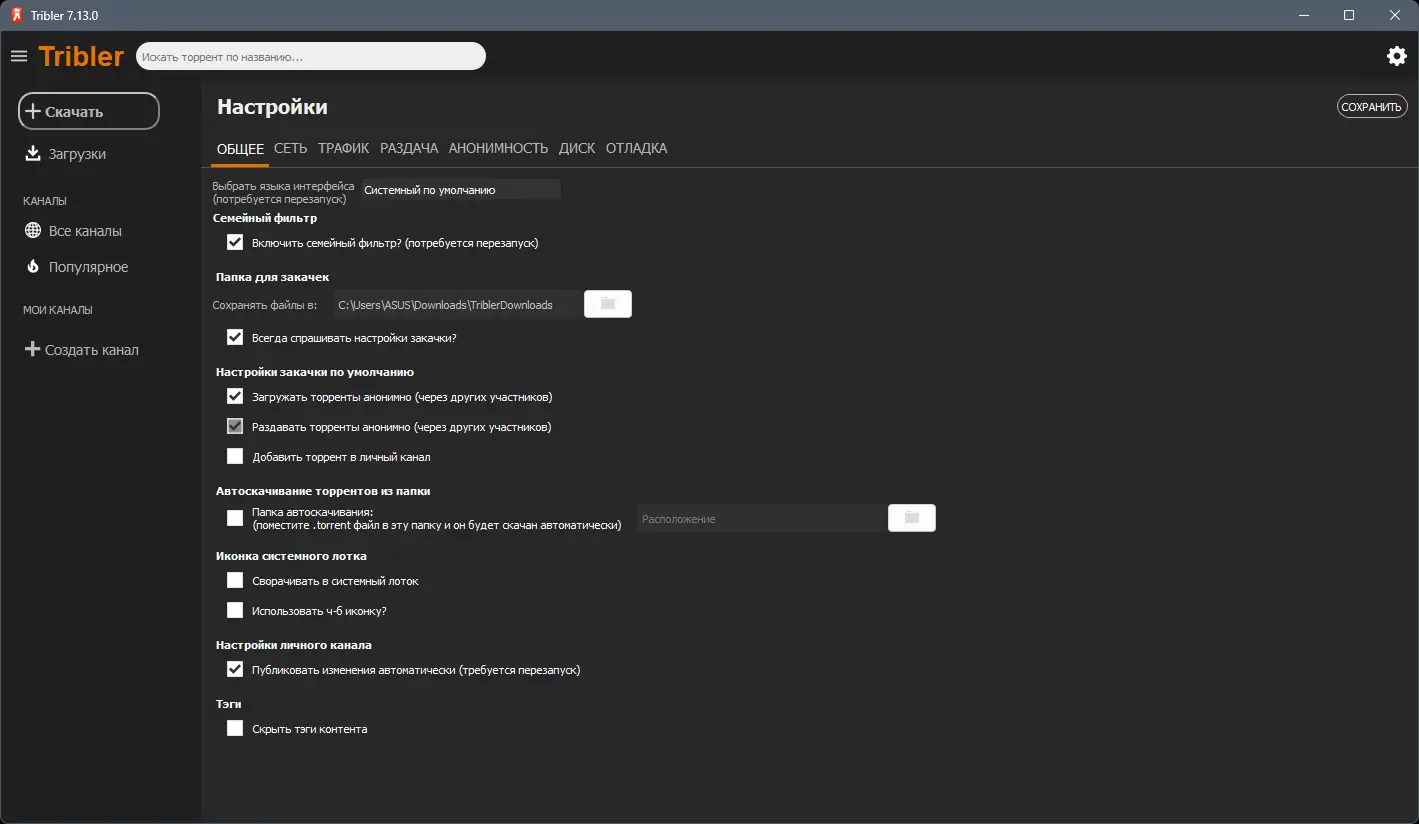Image resolution: width=1419 pixels, height=824 pixels.
Task: Click the МОИ КАНАЛЫ sidebar label
Action: pyautogui.click(x=58, y=310)
